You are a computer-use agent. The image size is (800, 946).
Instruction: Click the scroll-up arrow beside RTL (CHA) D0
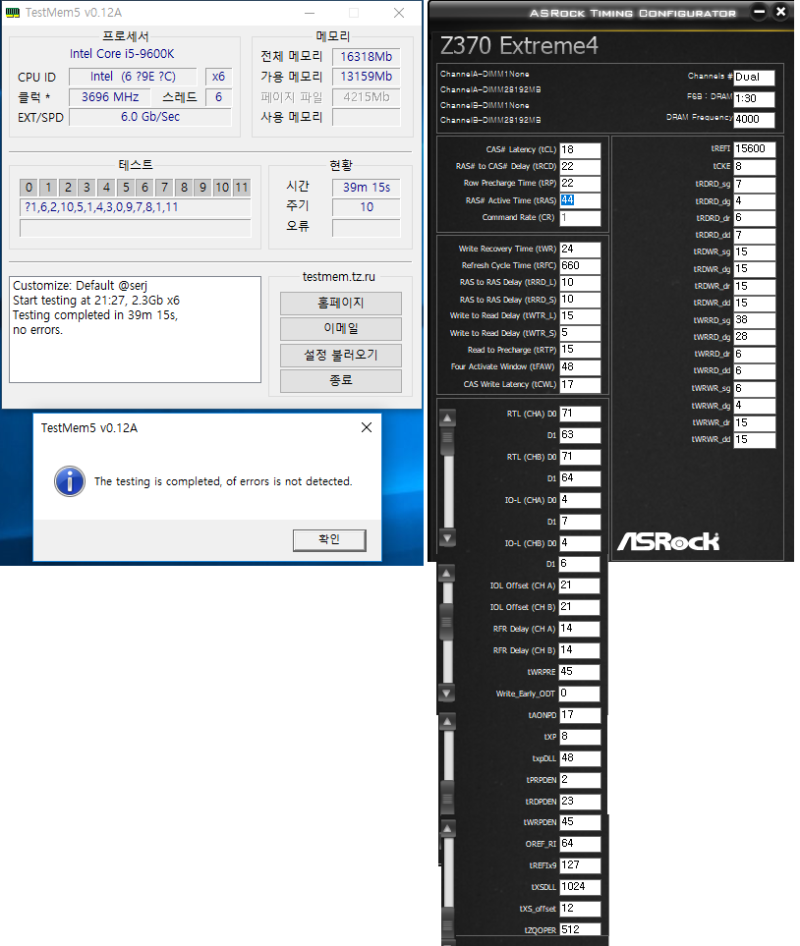[x=447, y=417]
